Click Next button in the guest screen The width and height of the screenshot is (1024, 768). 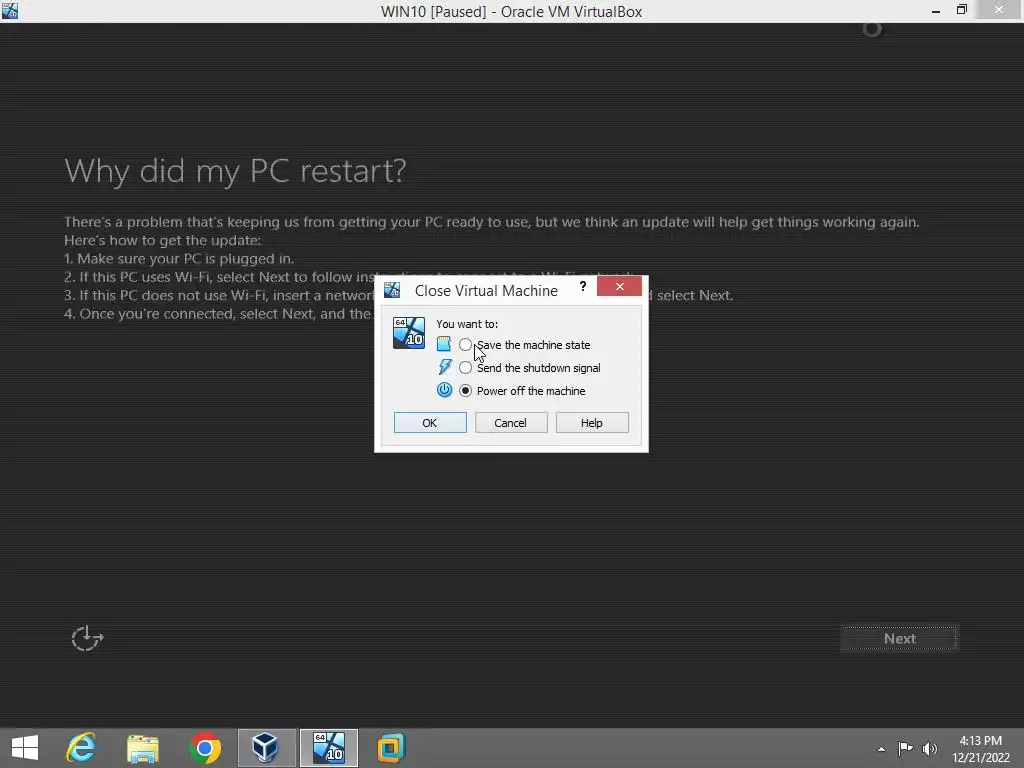coord(899,639)
